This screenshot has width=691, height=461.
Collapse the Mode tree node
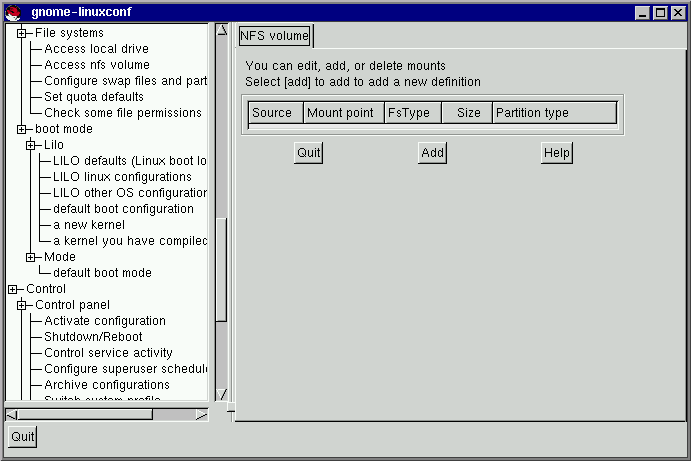point(30,257)
